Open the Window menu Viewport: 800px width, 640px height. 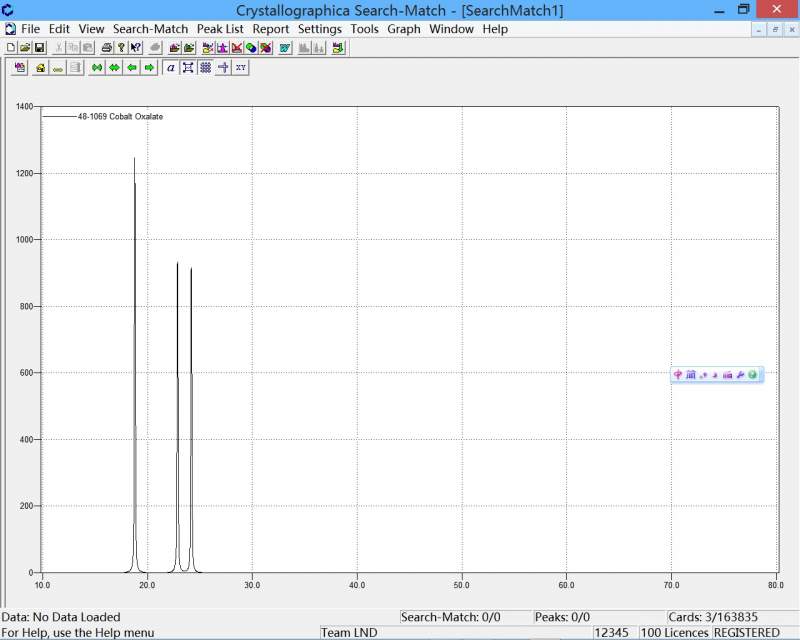tap(452, 29)
